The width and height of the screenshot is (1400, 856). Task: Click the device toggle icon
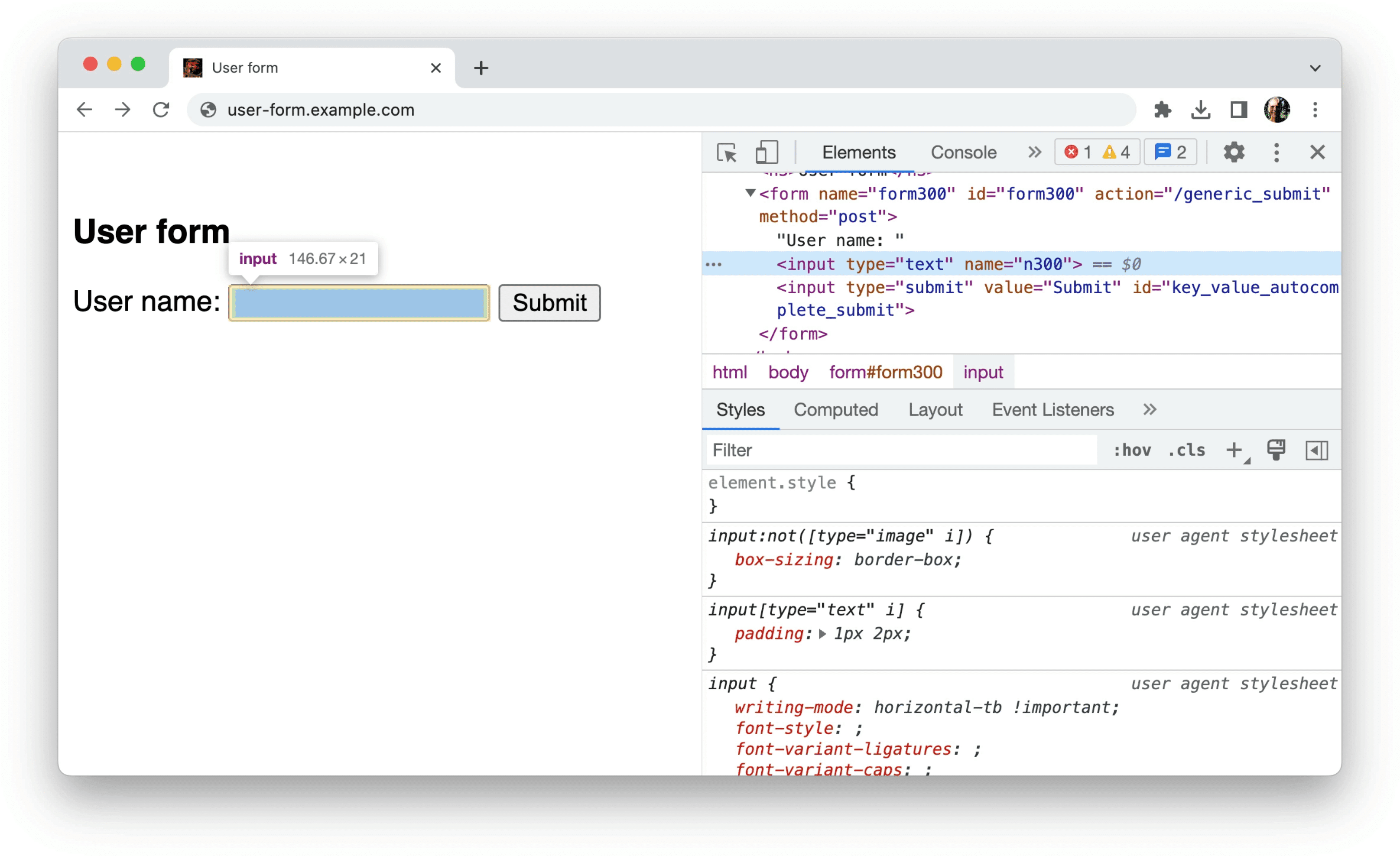766,153
